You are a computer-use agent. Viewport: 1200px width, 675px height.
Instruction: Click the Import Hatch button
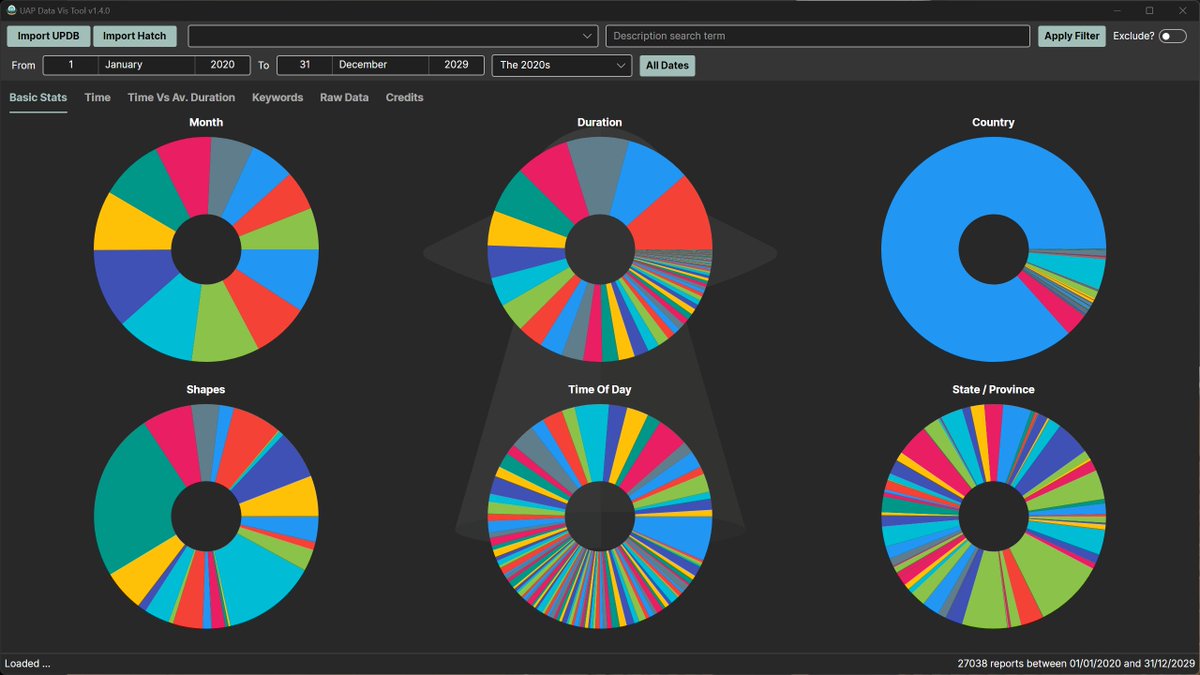[x=135, y=36]
